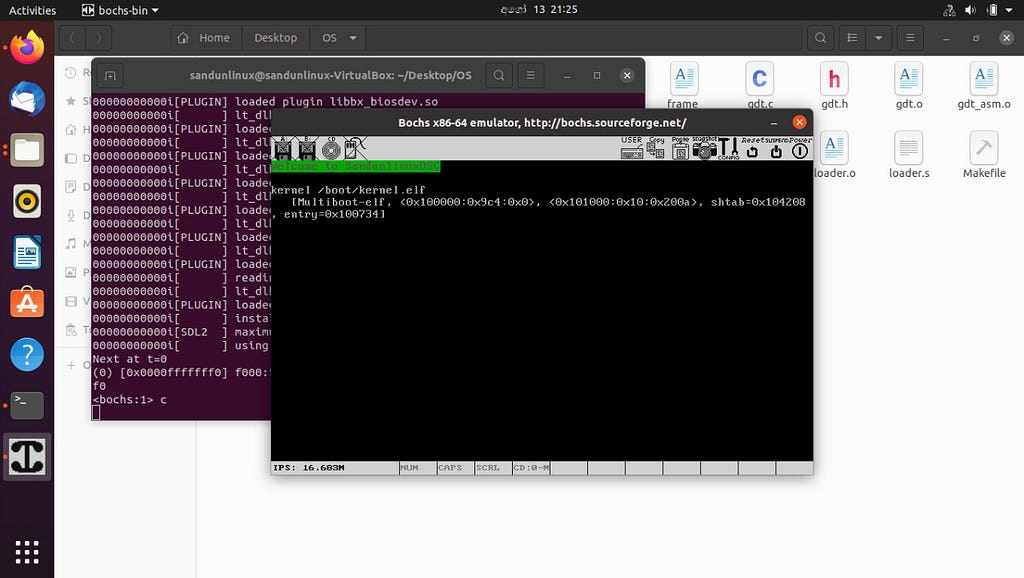Open Help from the dock

pos(27,354)
